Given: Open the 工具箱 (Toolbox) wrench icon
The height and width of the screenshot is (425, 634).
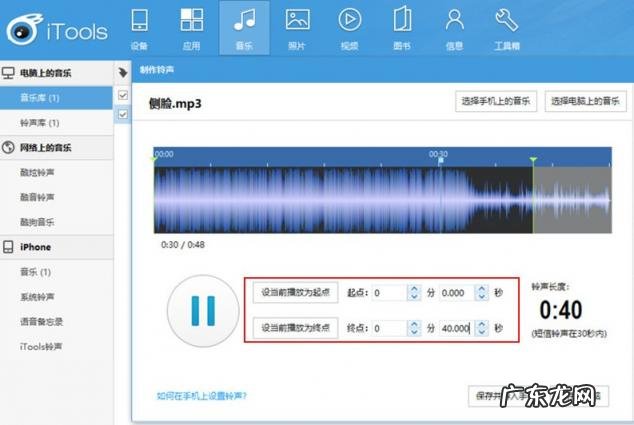Looking at the screenshot, I should point(507,22).
